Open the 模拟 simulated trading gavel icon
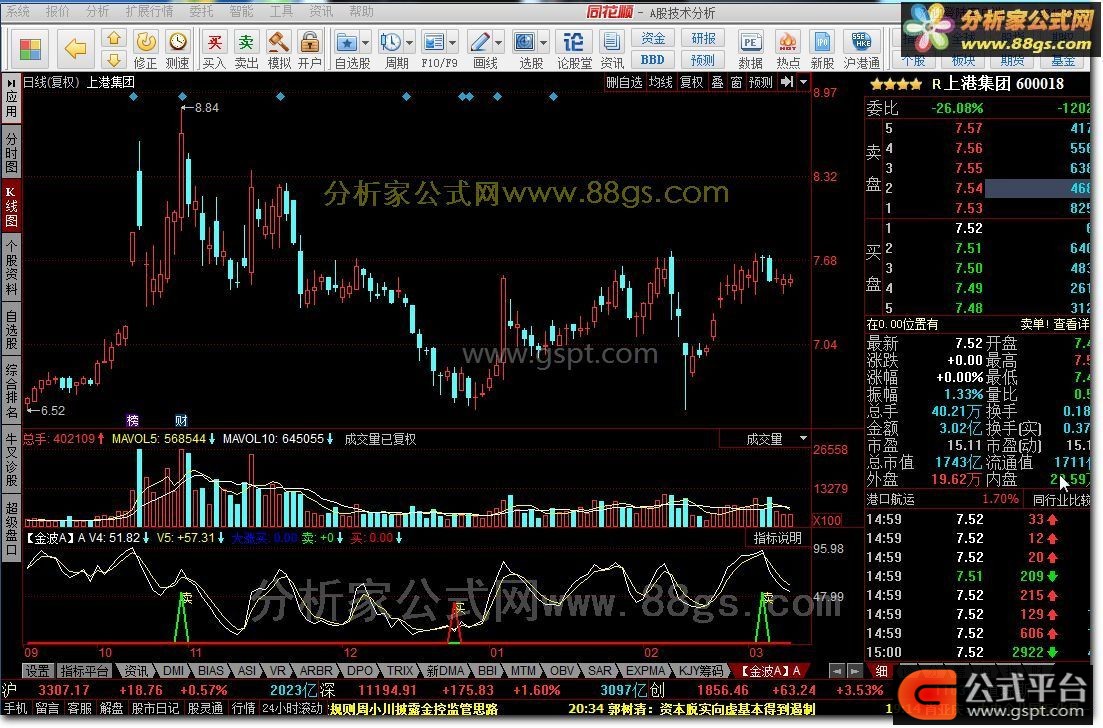 [x=279, y=49]
